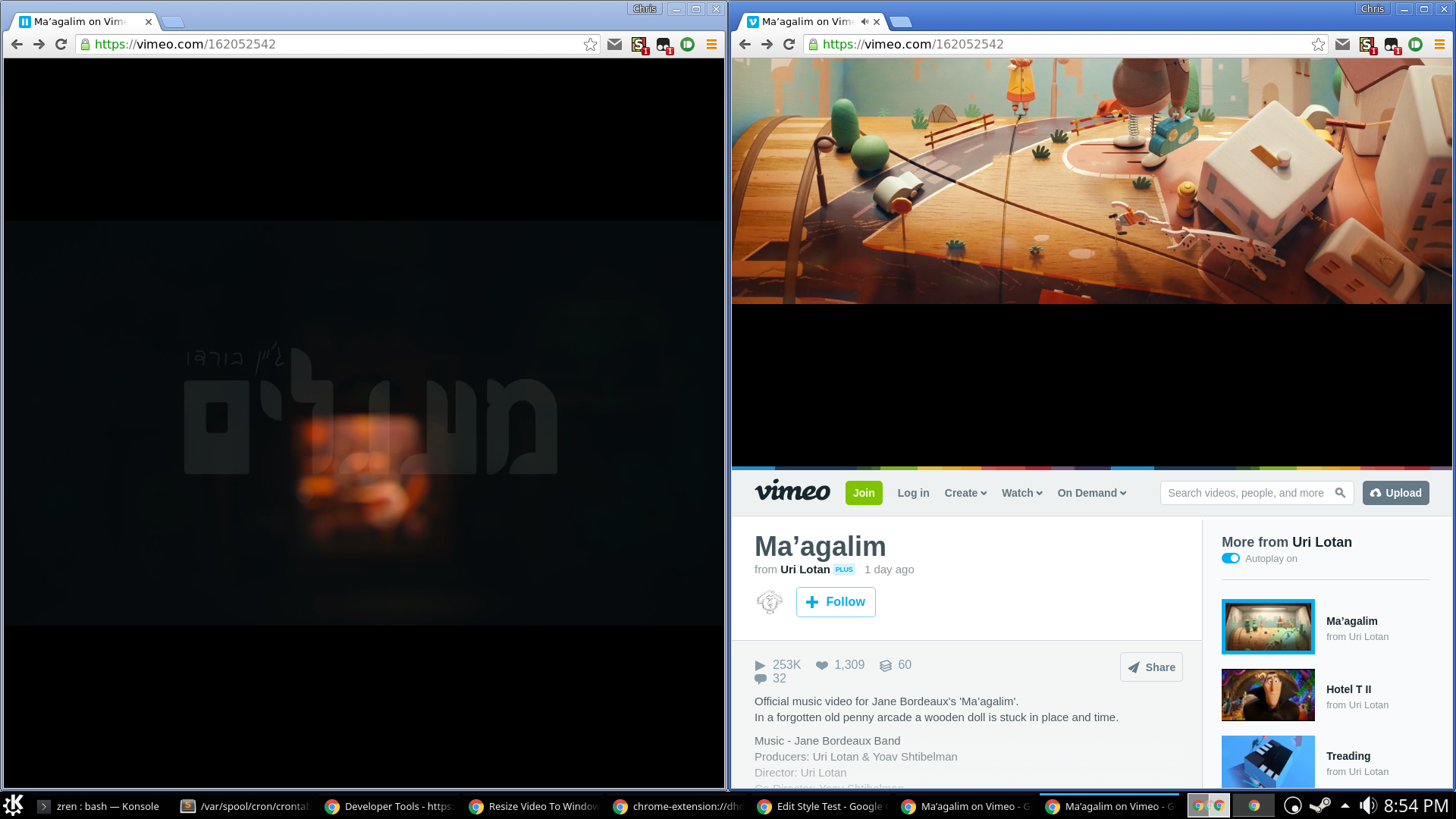
Task: Toggle the Autoplay switch off
Action: [x=1230, y=559]
